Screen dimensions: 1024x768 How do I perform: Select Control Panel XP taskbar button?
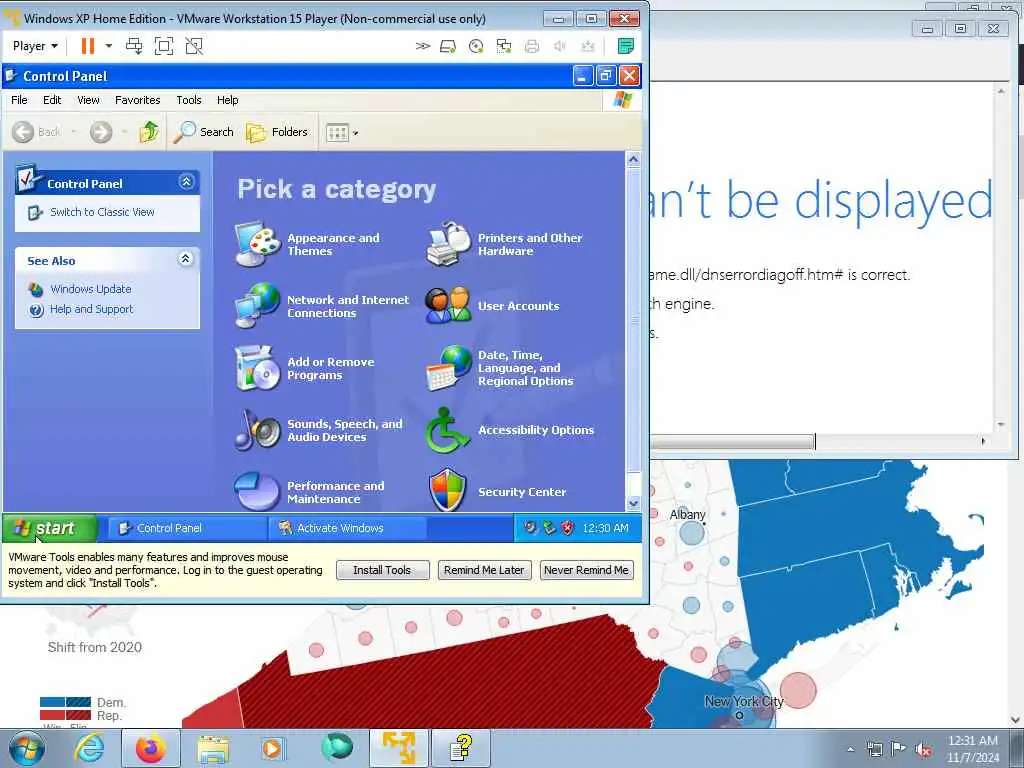187,528
